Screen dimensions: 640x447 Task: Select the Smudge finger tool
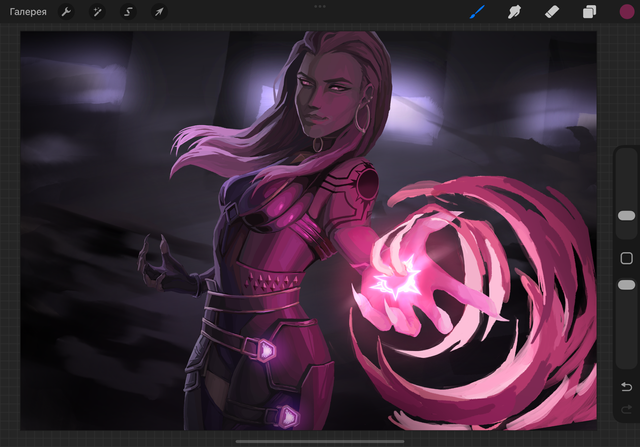(x=514, y=12)
